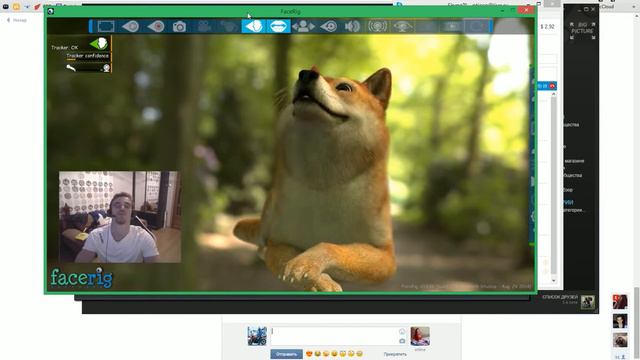Image resolution: width=640 pixels, height=360 pixels.
Task: Click the red round button on blue Steam bar
Action: tap(552, 86)
